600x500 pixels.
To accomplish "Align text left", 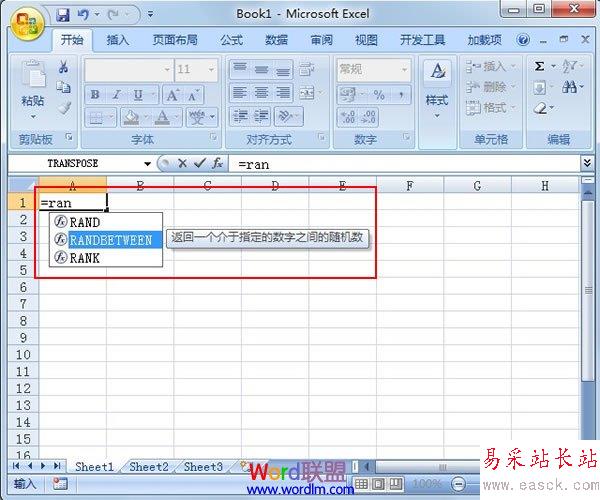I will point(240,93).
